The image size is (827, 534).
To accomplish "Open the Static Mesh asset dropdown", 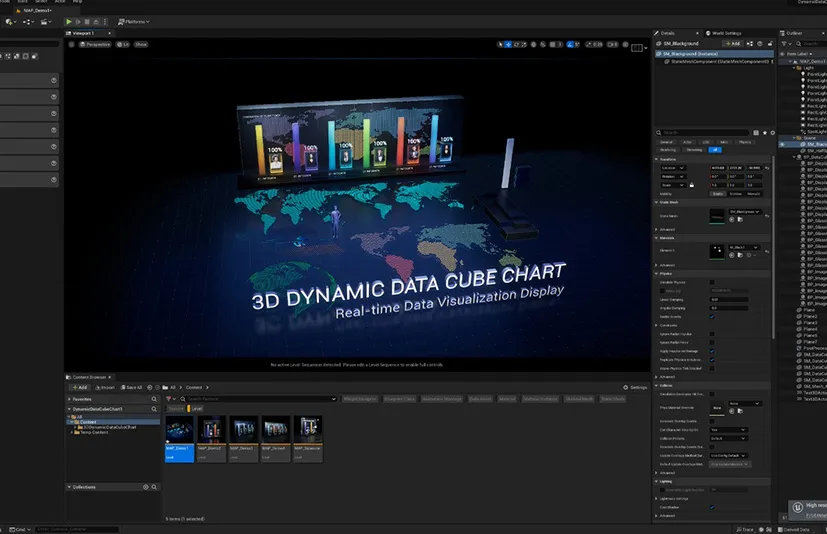I will (x=745, y=212).
